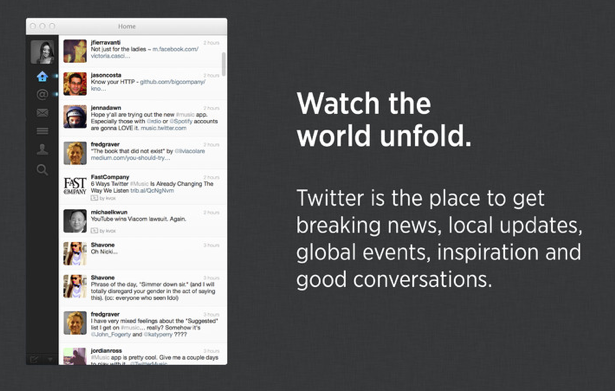Image resolution: width=615 pixels, height=391 pixels.
Task: Click the FastCompany logo avatar
Action: pos(75,185)
